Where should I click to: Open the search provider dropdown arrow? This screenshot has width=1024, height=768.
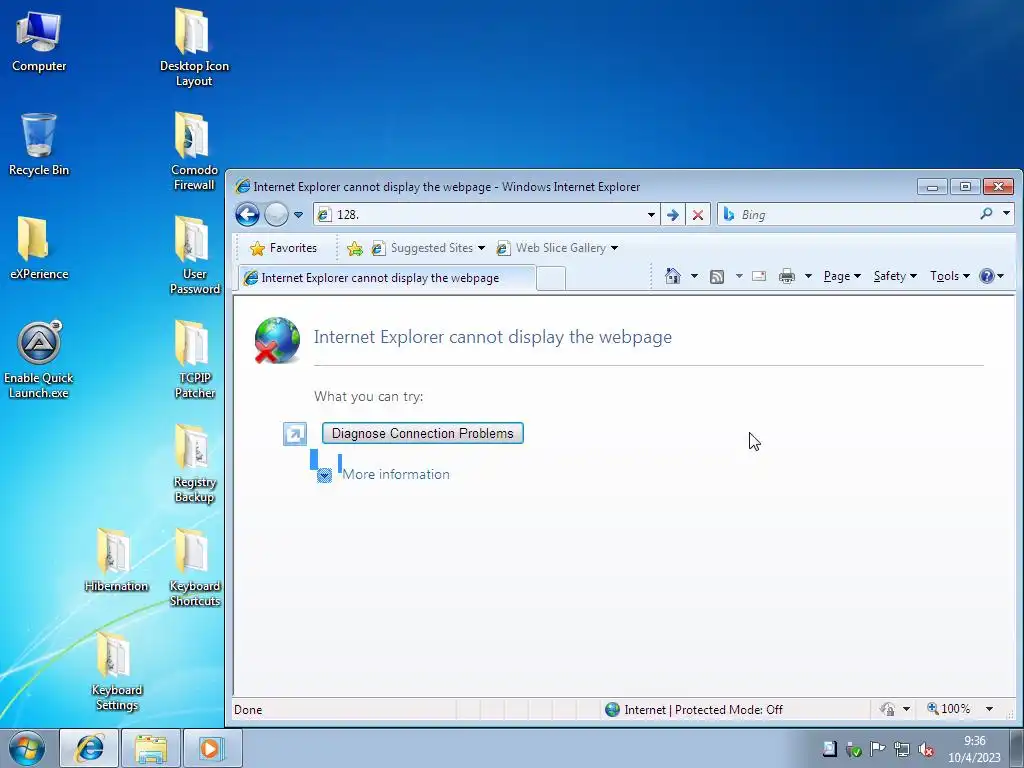click(1006, 214)
